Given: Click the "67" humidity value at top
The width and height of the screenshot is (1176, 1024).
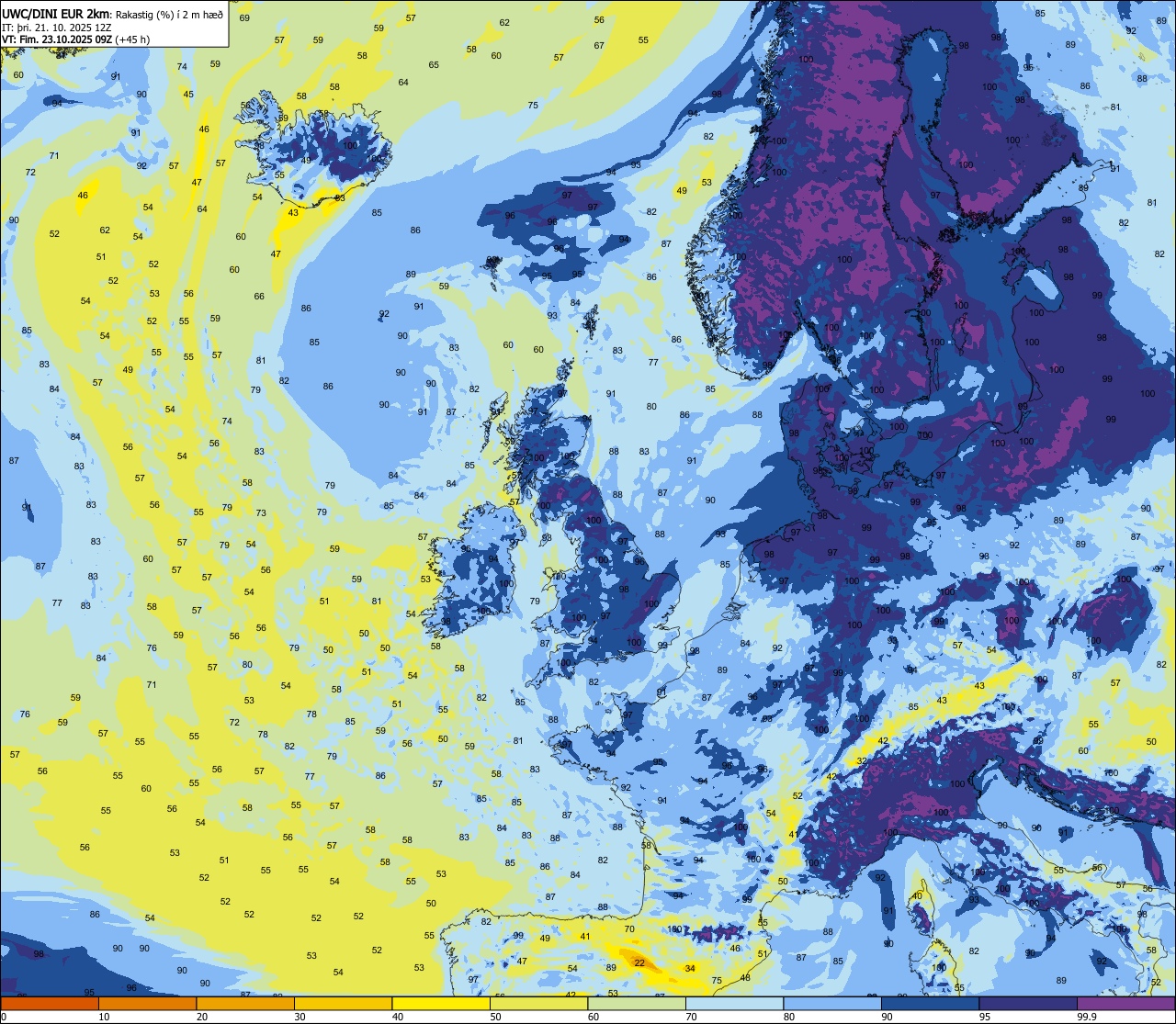Looking at the screenshot, I should pos(599,46).
